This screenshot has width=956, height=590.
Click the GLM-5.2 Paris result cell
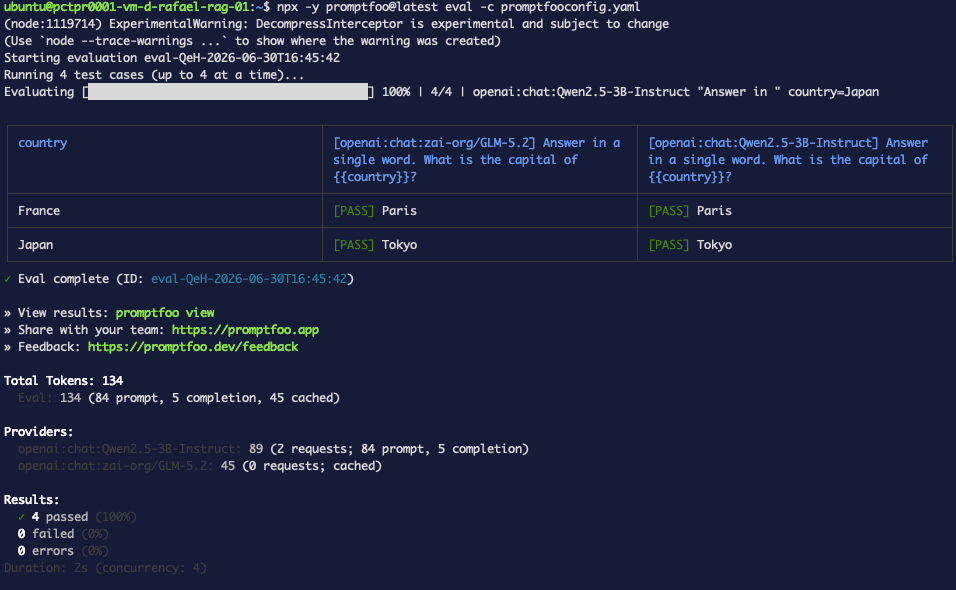(480, 211)
